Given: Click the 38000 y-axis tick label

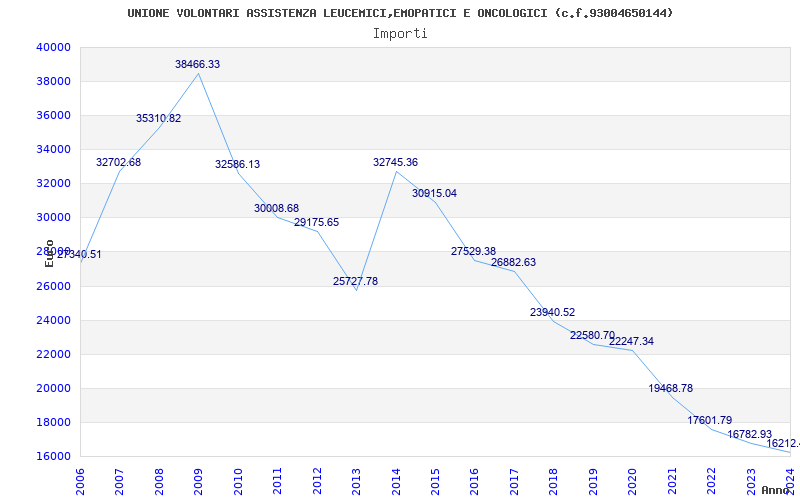Looking at the screenshot, I should (x=53, y=82).
